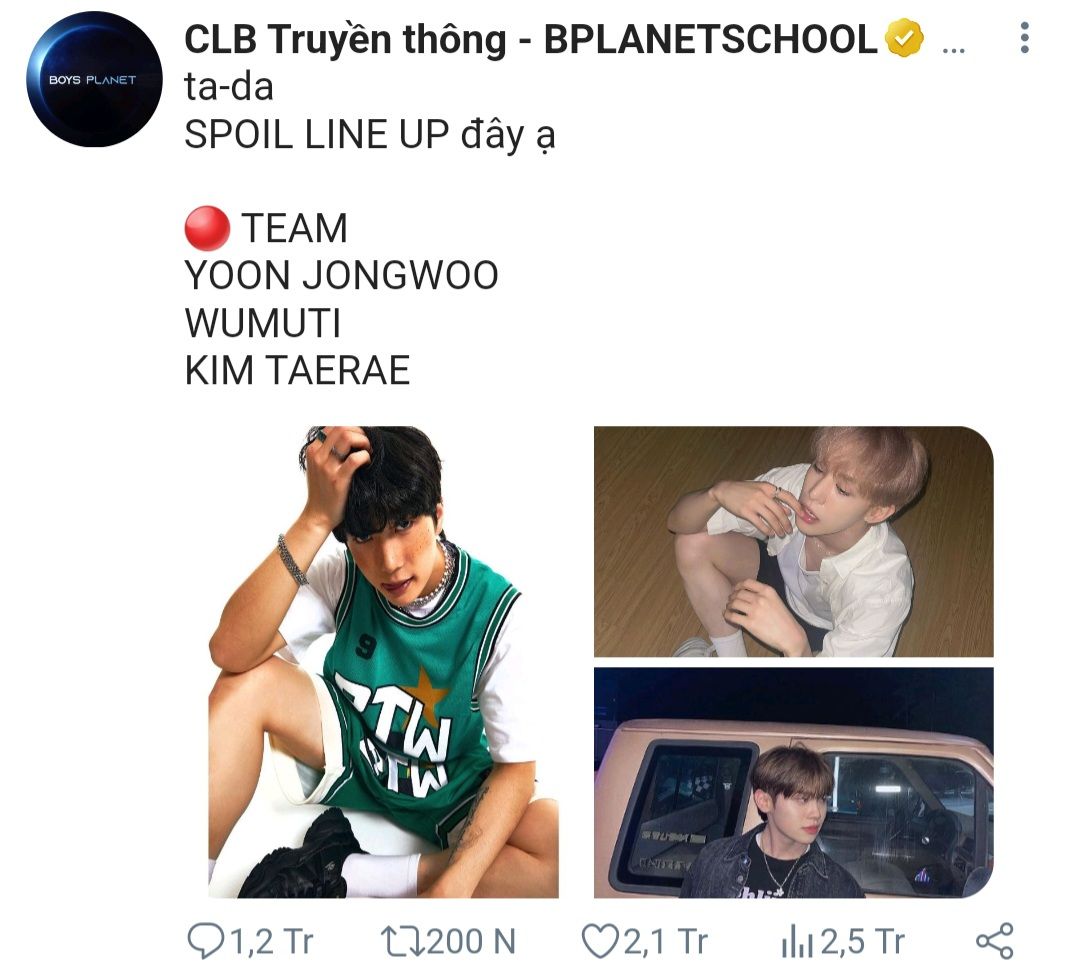The height and width of the screenshot is (968, 1080).
Task: Open view analytics bar chart icon
Action: 798,942
